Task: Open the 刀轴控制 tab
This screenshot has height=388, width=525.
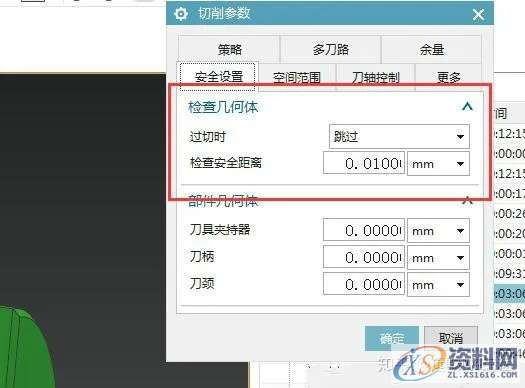Action: [x=375, y=77]
